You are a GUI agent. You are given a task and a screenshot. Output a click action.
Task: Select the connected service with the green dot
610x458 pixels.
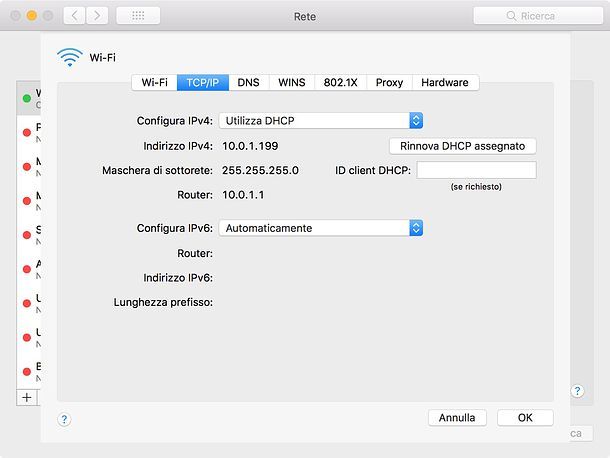29,98
